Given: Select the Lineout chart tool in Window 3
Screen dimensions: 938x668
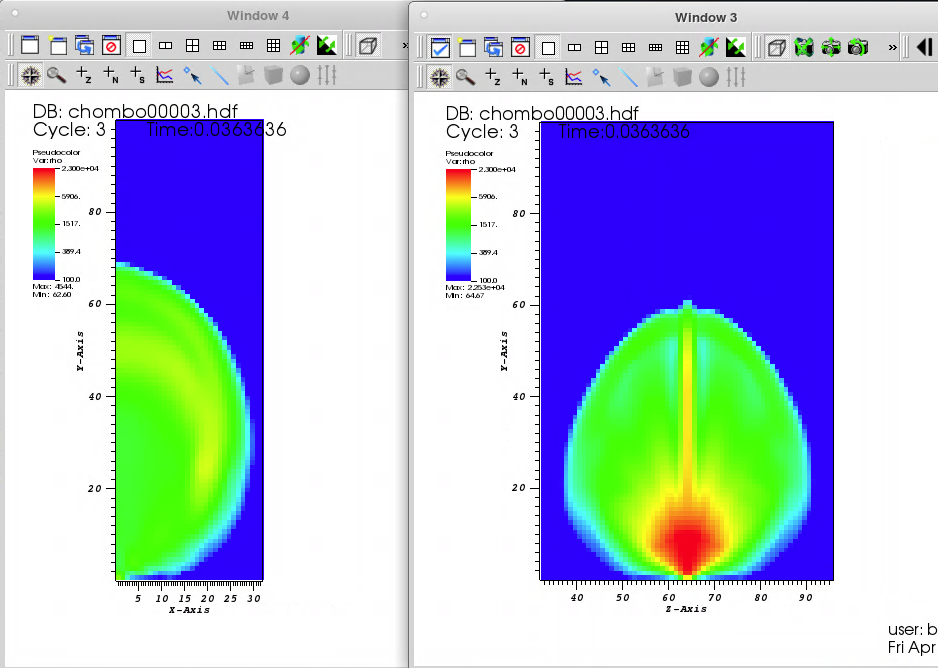Looking at the screenshot, I should pos(573,77).
